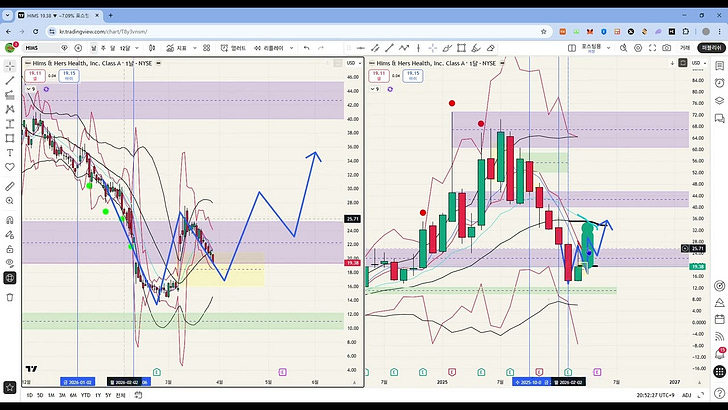
Task: Open the calendar icon in right sidebar
Action: pos(719,319)
